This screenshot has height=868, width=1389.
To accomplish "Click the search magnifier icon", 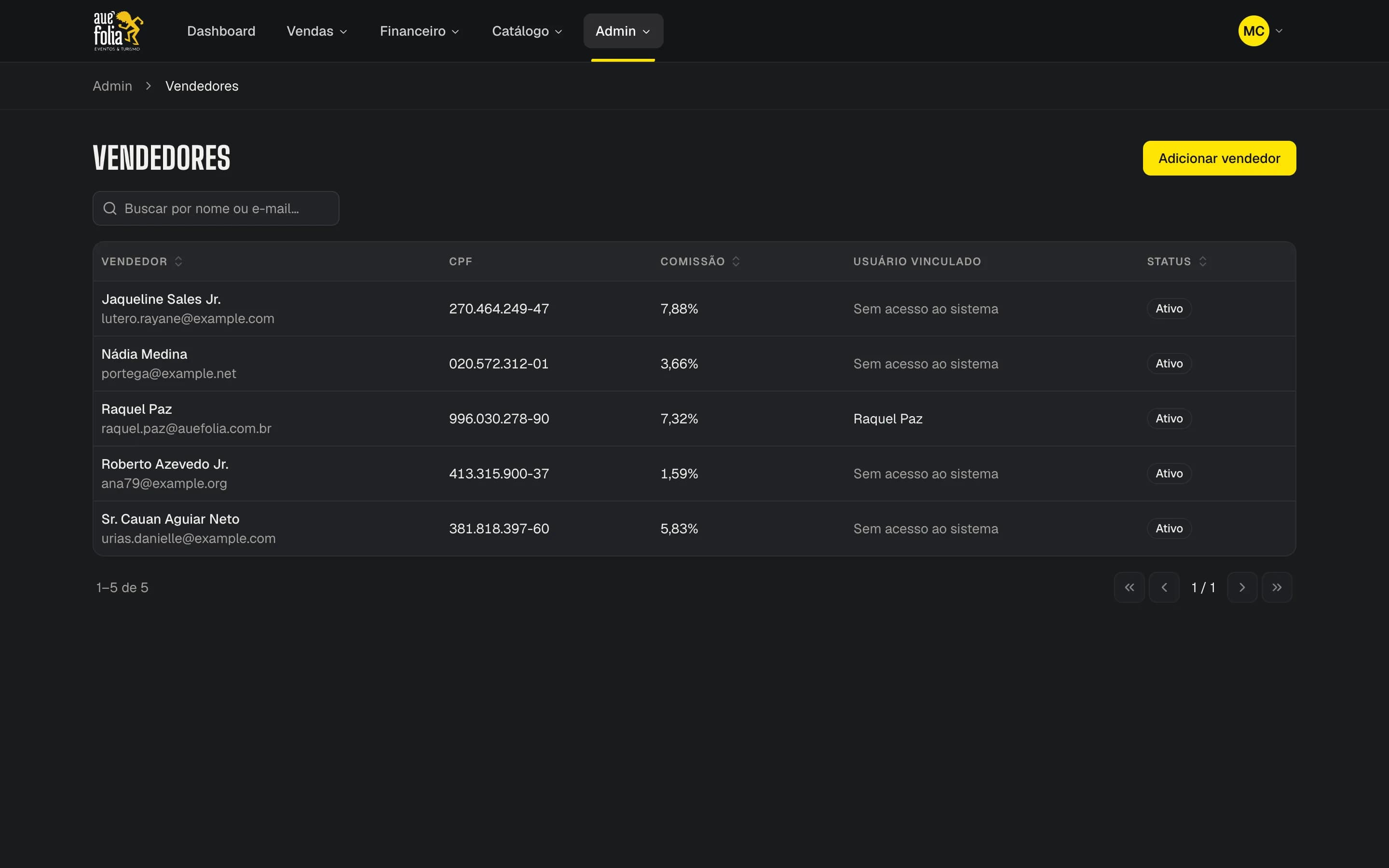I will coord(109,208).
